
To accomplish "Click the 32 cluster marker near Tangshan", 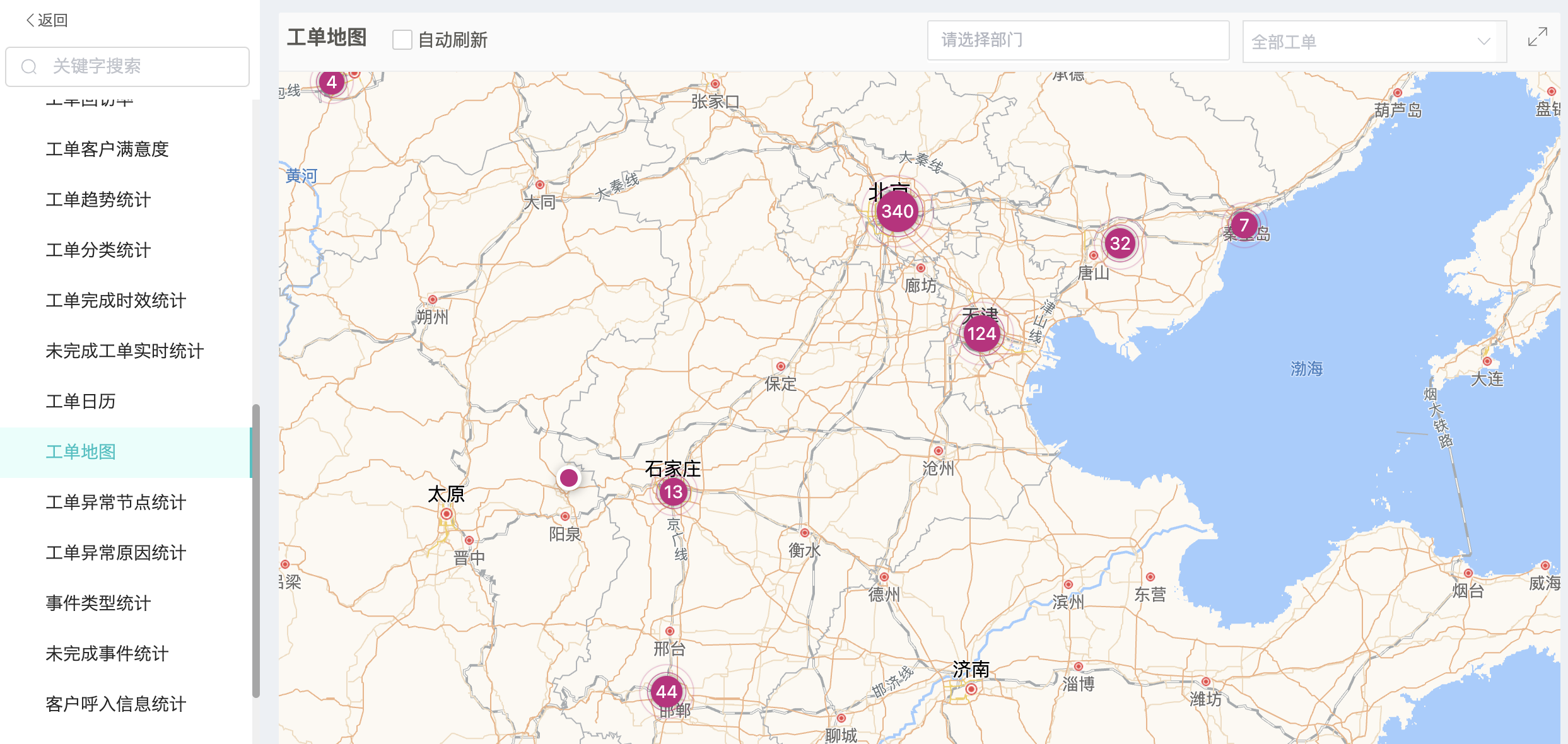I will [1120, 243].
